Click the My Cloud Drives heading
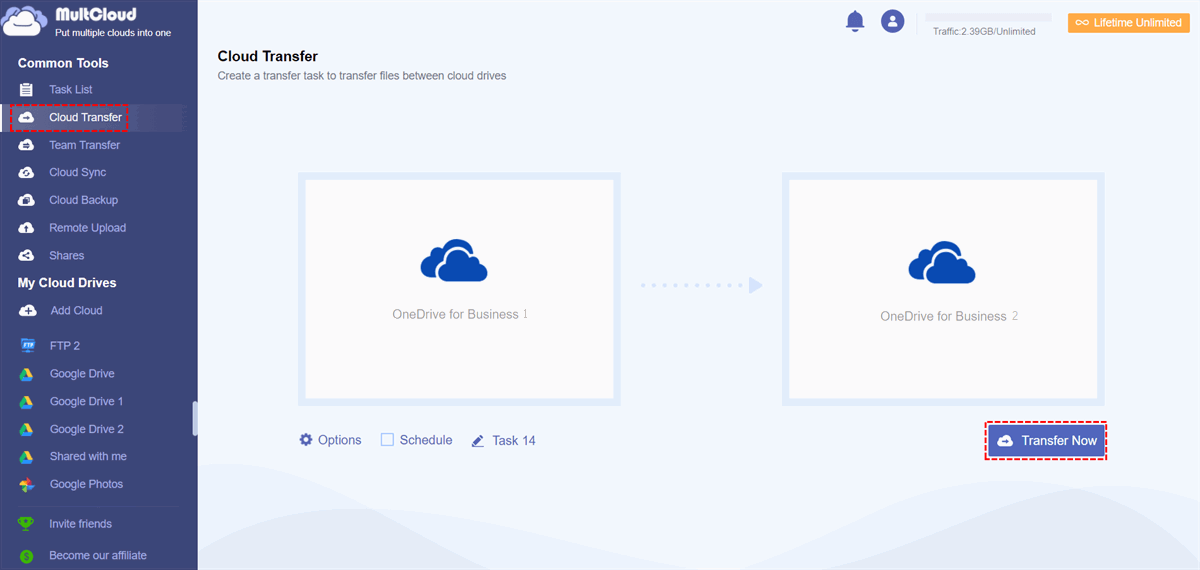Image resolution: width=1200 pixels, height=570 pixels. point(67,283)
